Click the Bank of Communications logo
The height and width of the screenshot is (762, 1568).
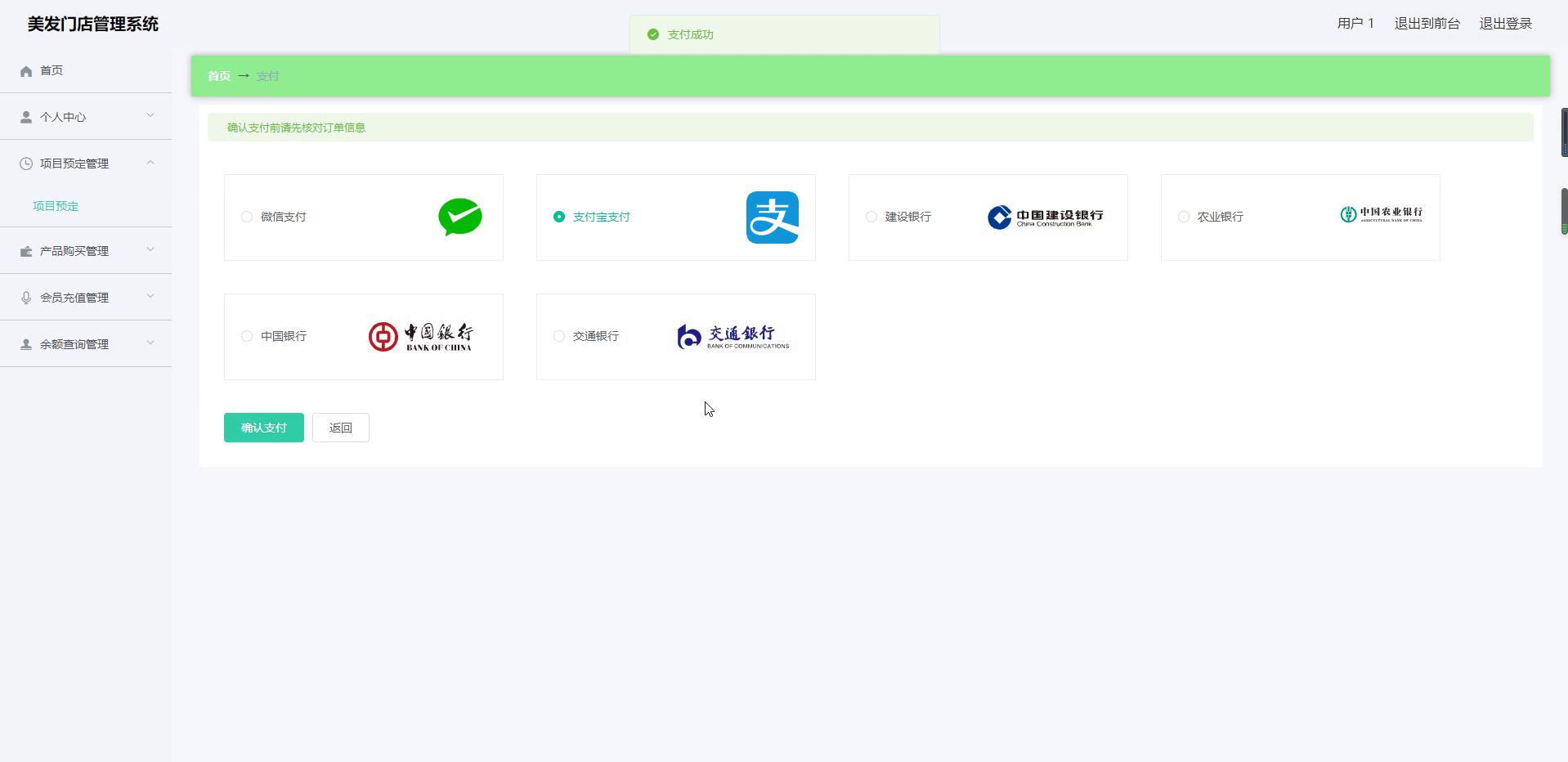[732, 336]
